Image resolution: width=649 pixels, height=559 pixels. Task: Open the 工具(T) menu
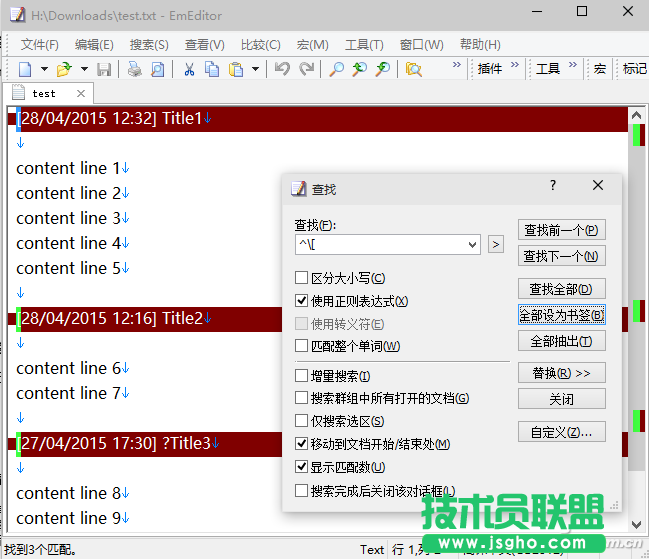[x=364, y=45]
